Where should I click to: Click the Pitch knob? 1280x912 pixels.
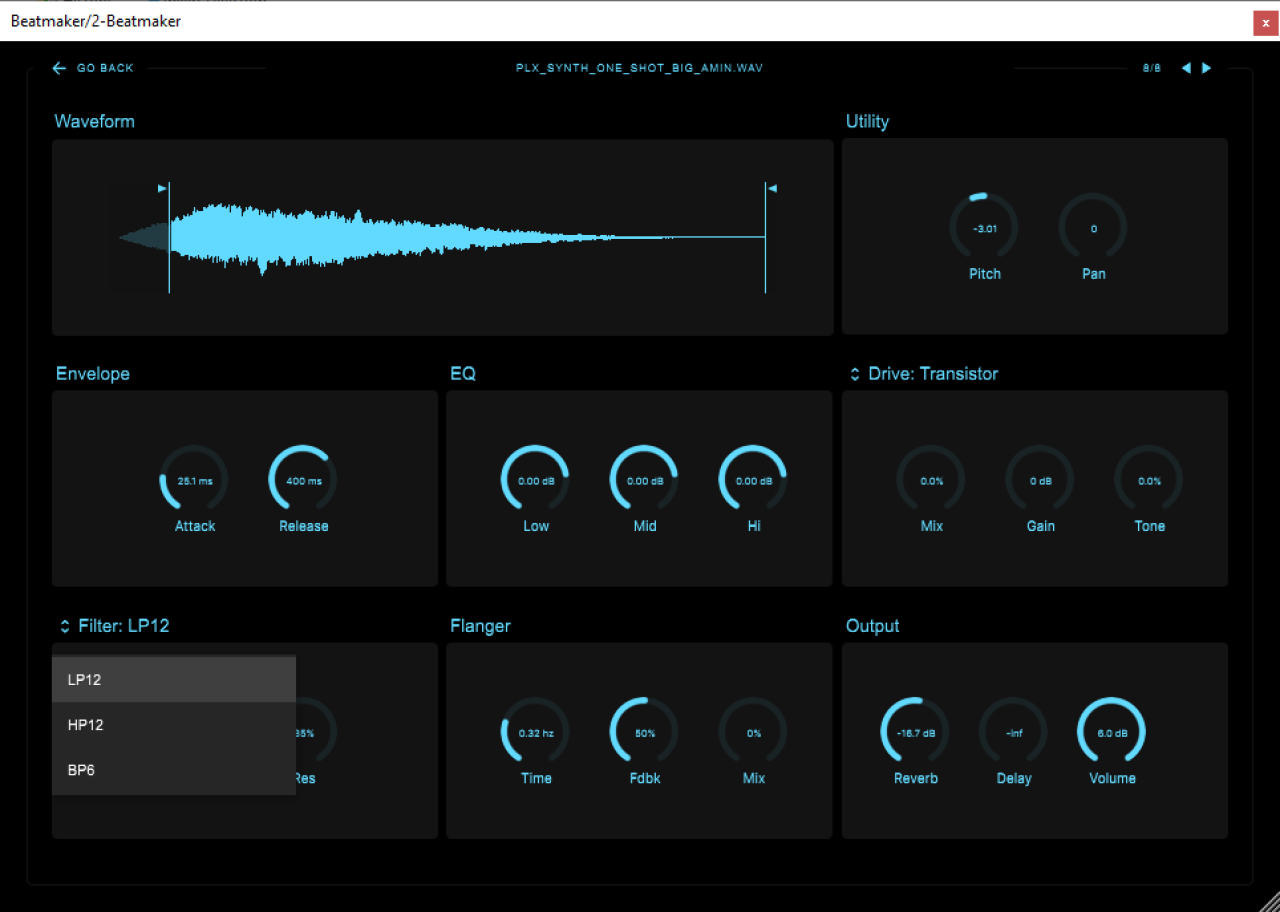coord(984,228)
